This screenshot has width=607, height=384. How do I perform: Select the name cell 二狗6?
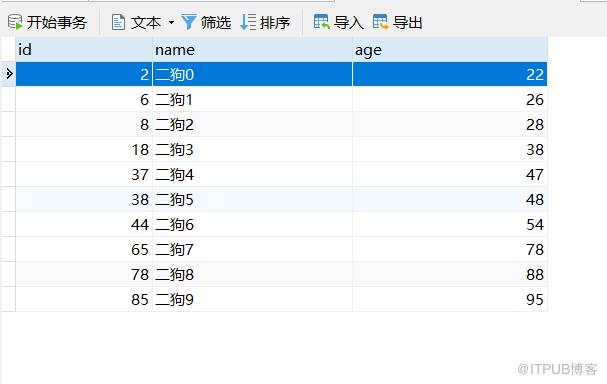click(x=253, y=224)
